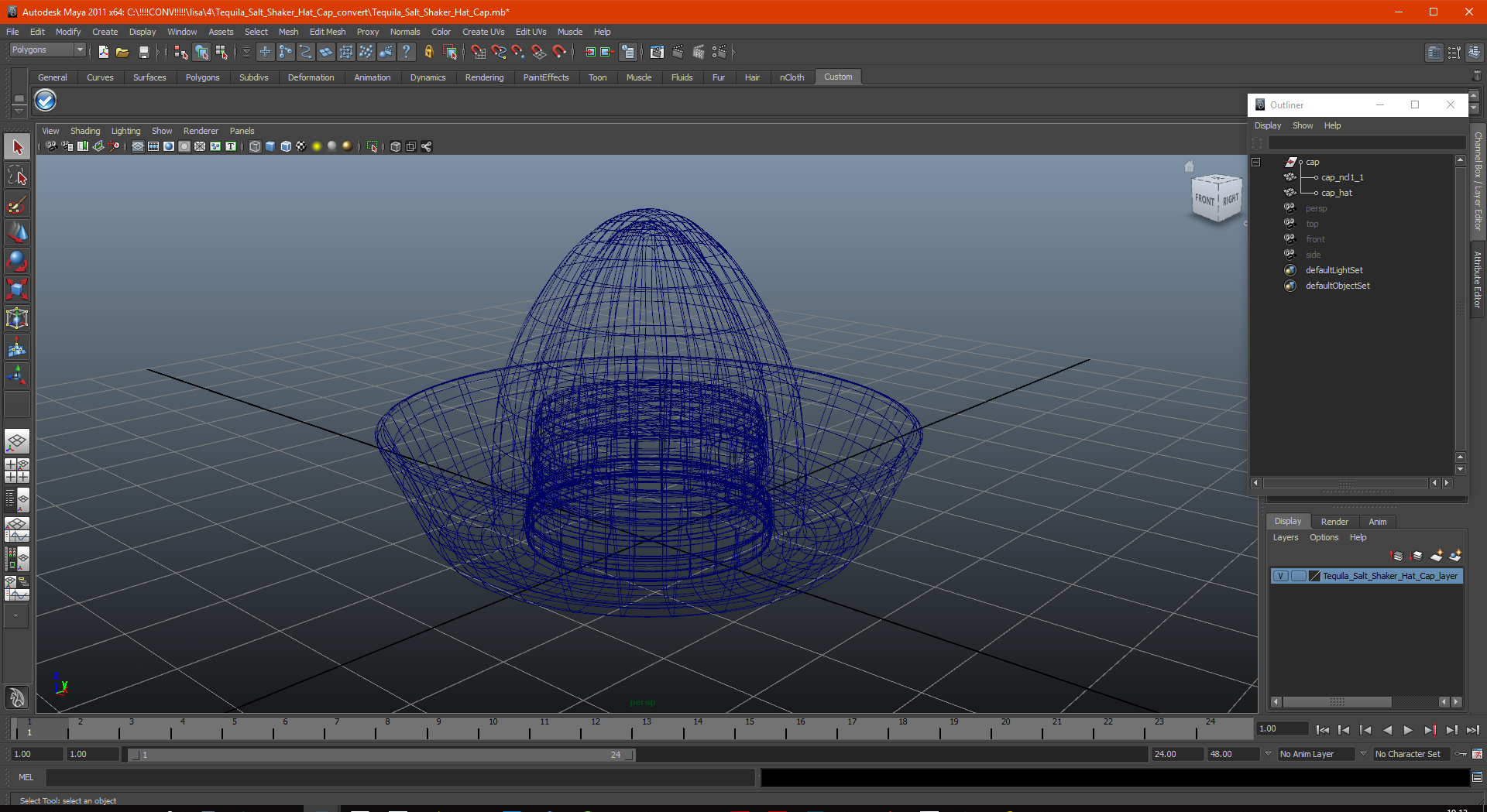Go to end of playback range
This screenshot has height=812, width=1487.
click(1472, 730)
